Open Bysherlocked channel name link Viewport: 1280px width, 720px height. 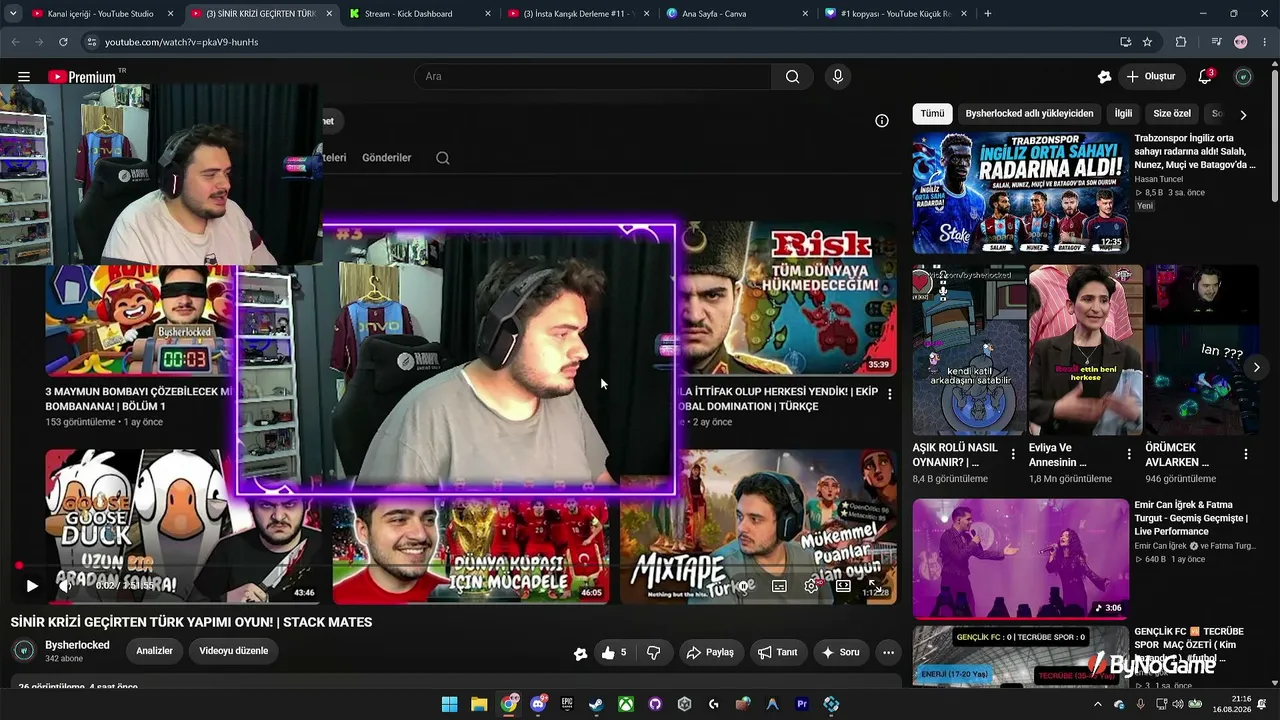(77, 645)
